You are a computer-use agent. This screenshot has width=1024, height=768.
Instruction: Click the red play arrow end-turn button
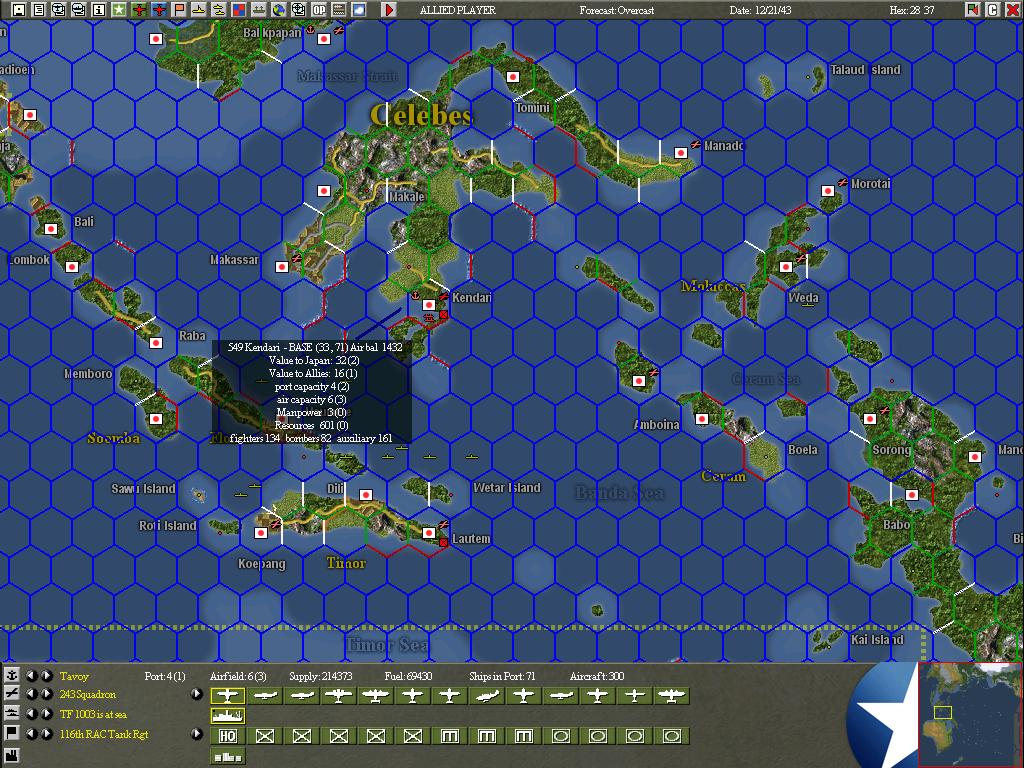(389, 9)
